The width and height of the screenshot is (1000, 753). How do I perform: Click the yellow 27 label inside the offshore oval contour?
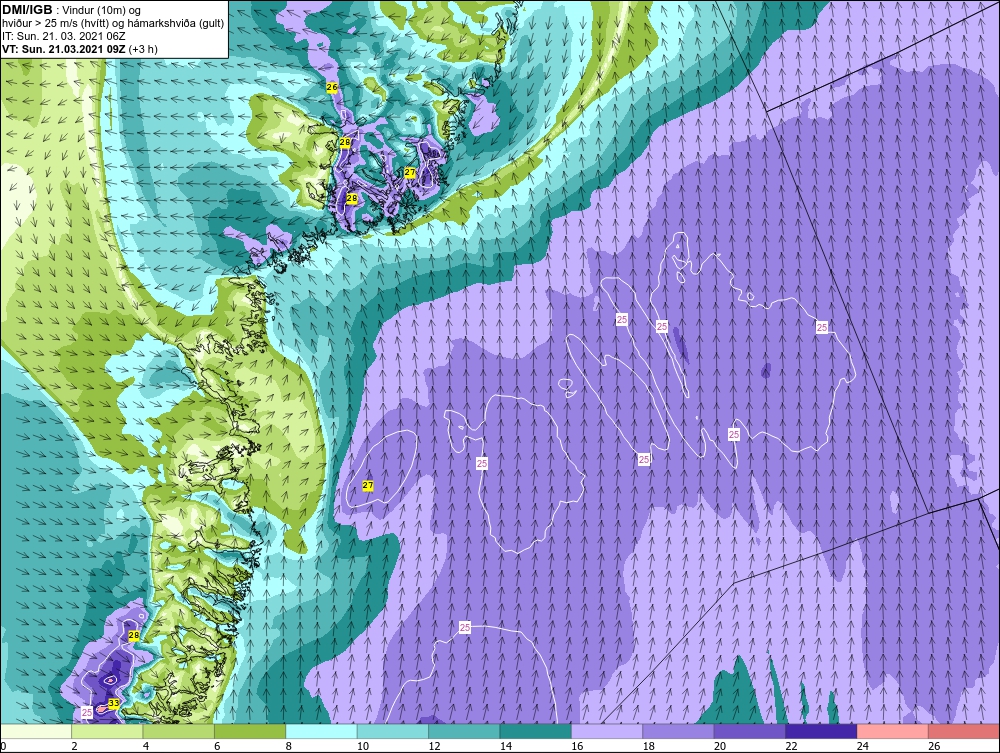[368, 485]
